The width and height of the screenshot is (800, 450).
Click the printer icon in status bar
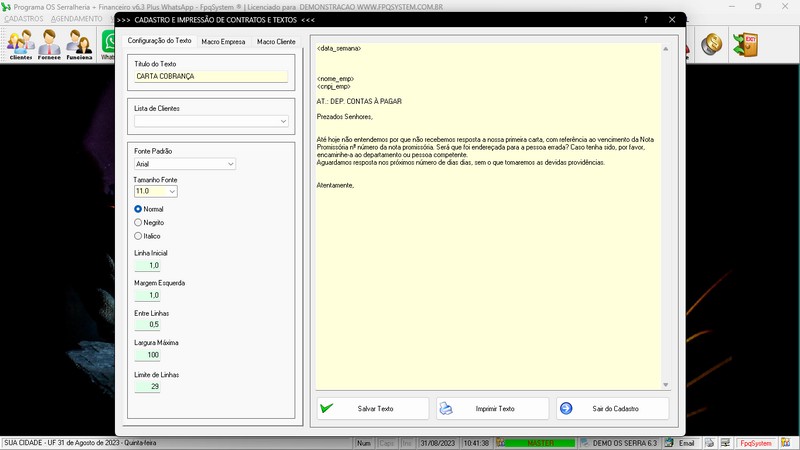pos(710,443)
